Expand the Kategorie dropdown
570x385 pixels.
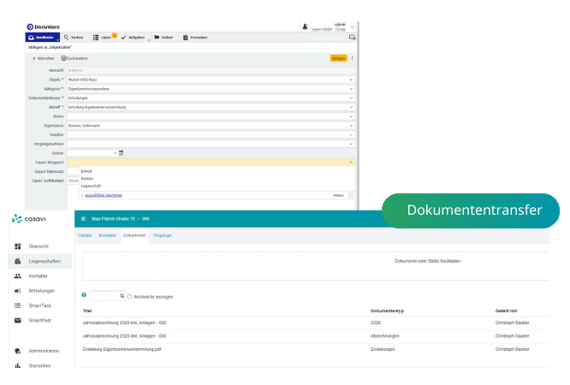coord(351,89)
